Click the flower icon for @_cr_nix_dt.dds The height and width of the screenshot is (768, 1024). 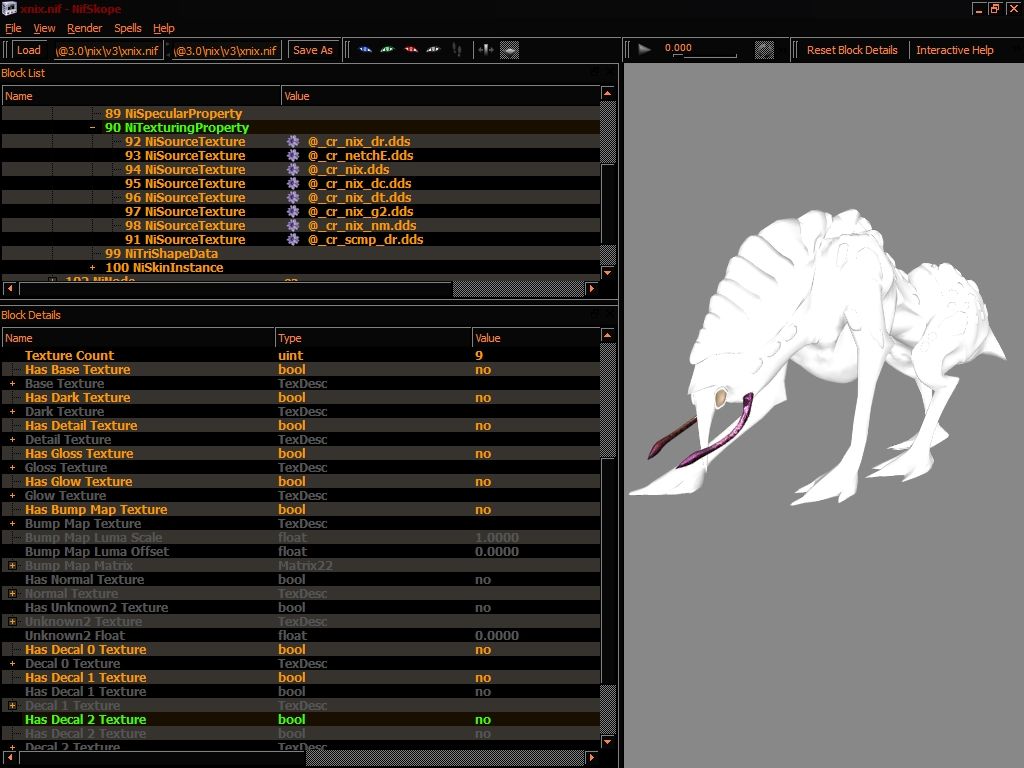coord(293,198)
